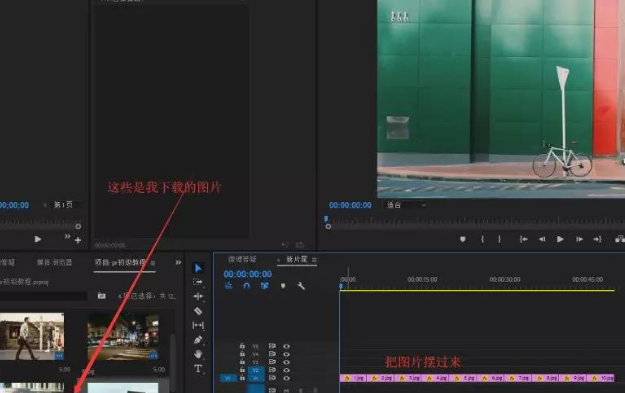The height and width of the screenshot is (393, 625).
Task: Select the Slip tool
Action: coord(198,325)
